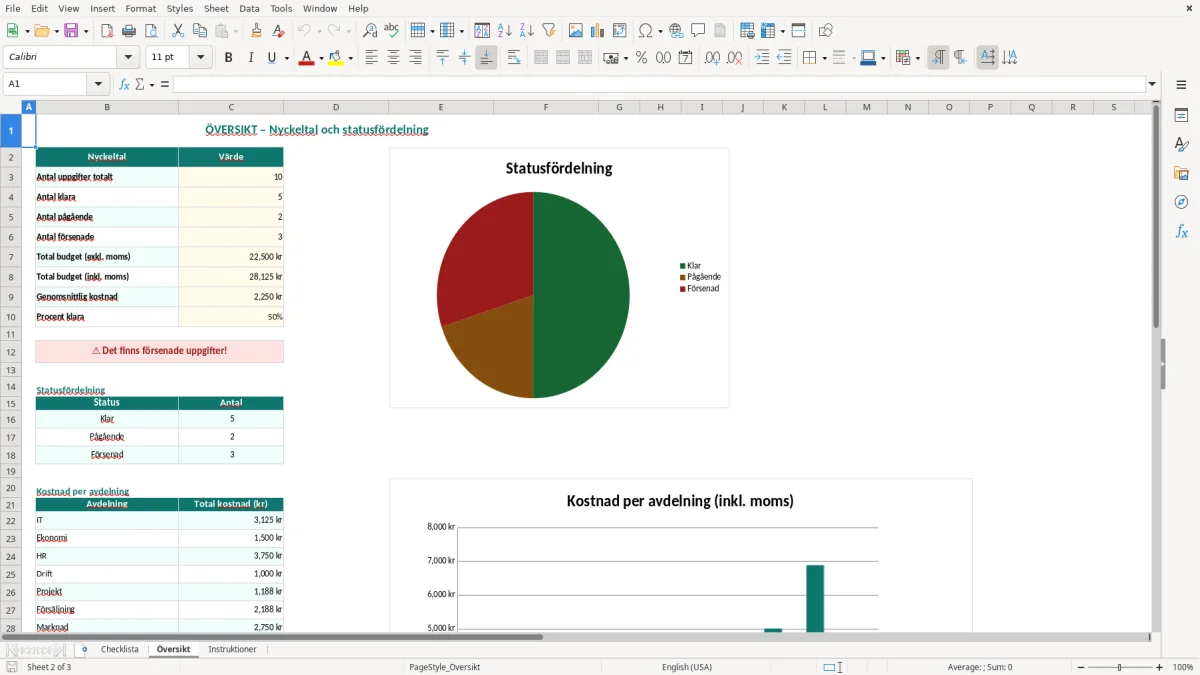Click into the formula input line
The width and height of the screenshot is (1200, 675).
coord(659,84)
